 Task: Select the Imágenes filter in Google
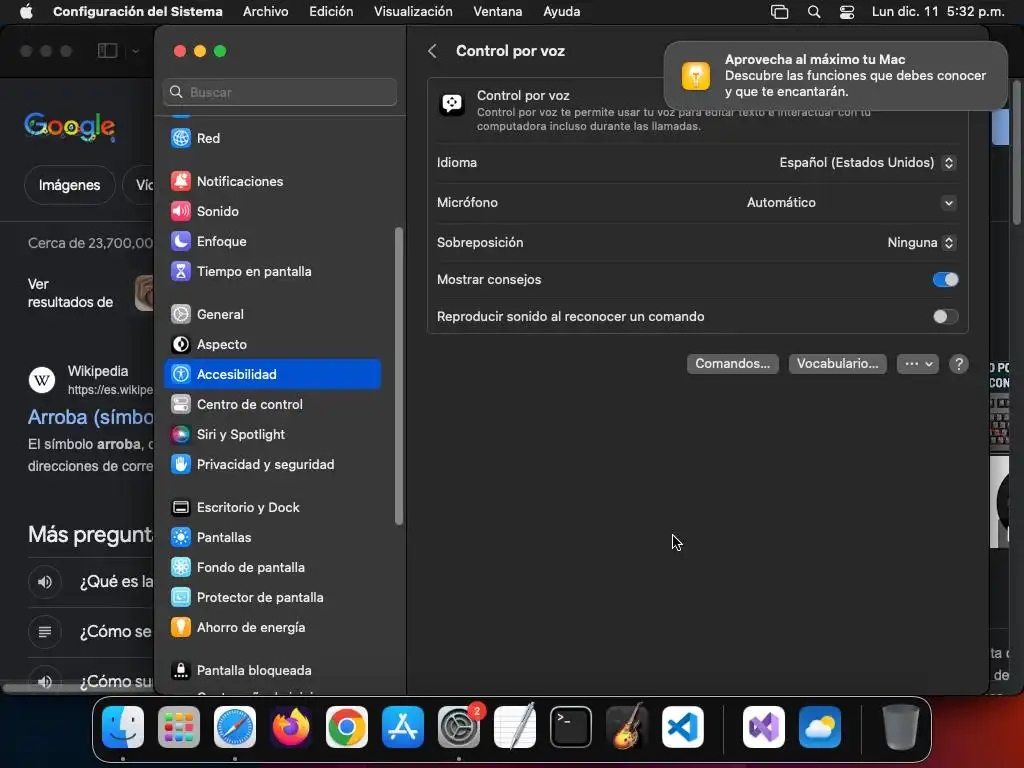tap(69, 185)
